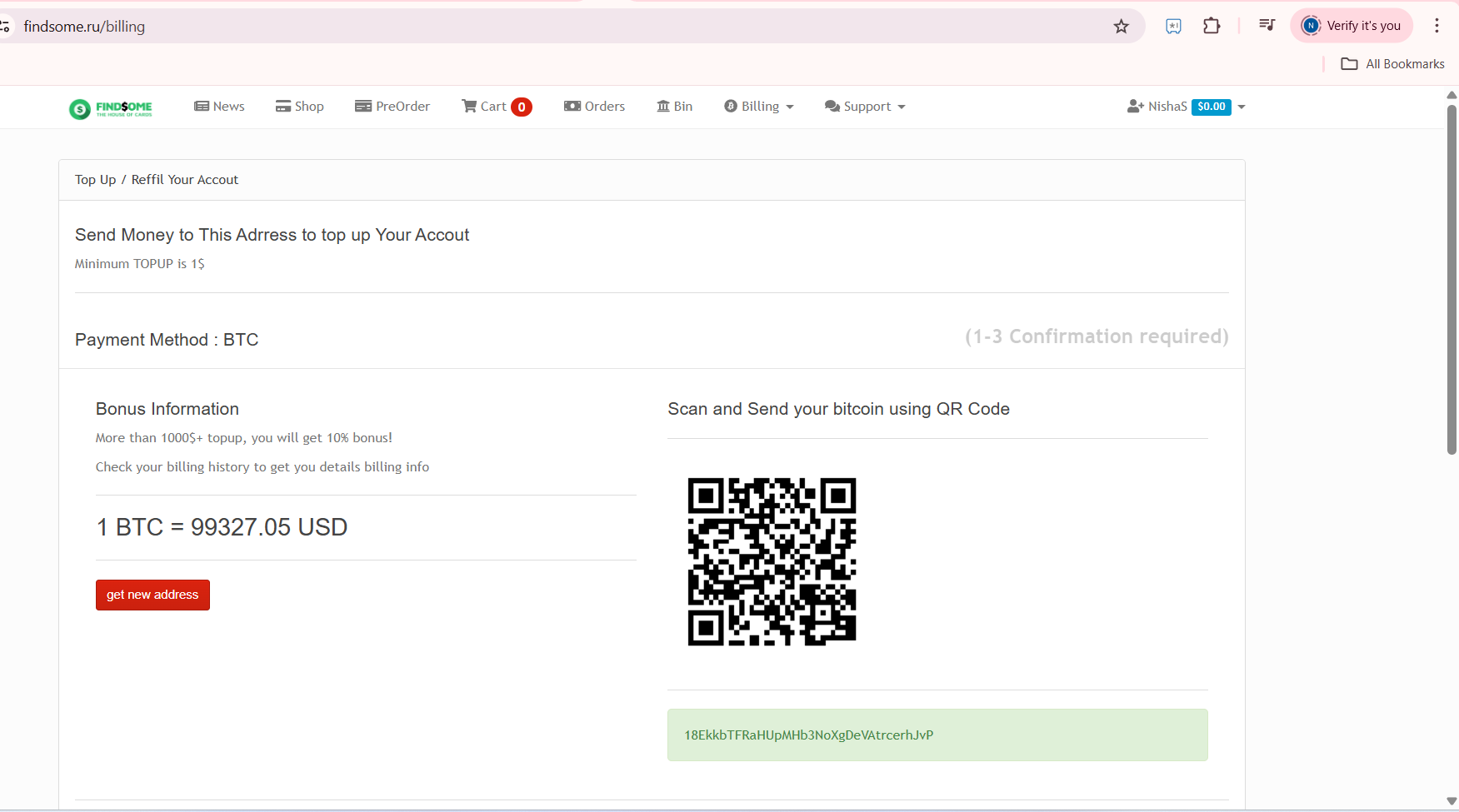Expand the Support dropdown menu
Viewport: 1459px width, 812px height.
tap(865, 107)
